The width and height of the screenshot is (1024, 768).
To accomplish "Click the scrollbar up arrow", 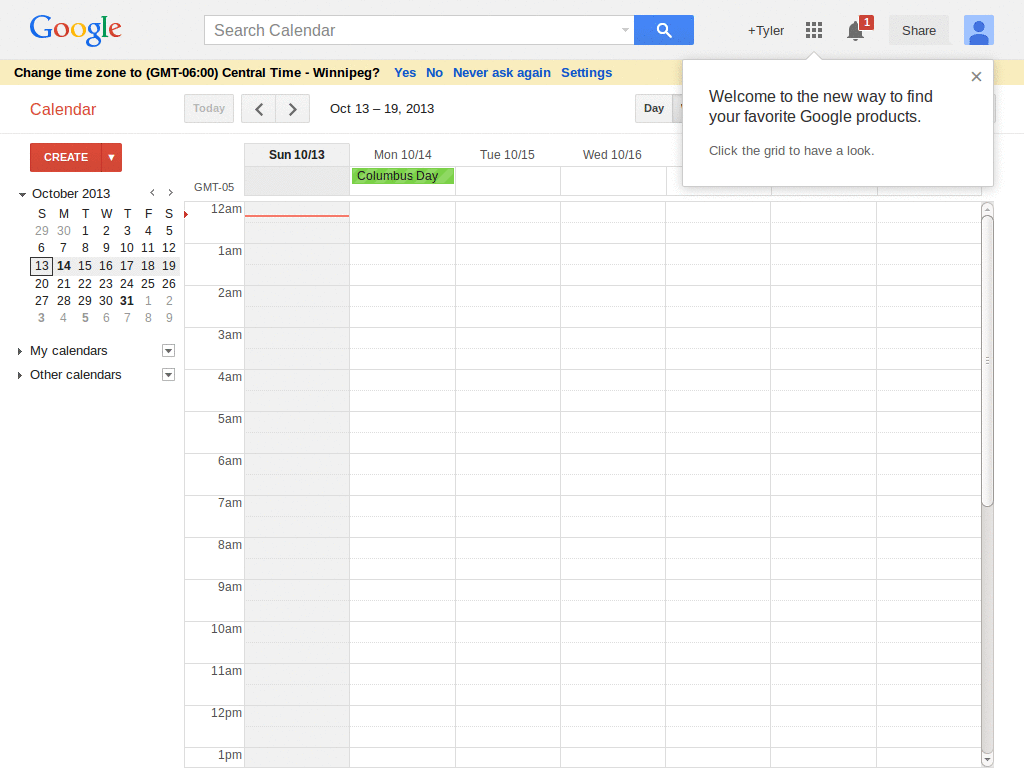I will tap(987, 209).
